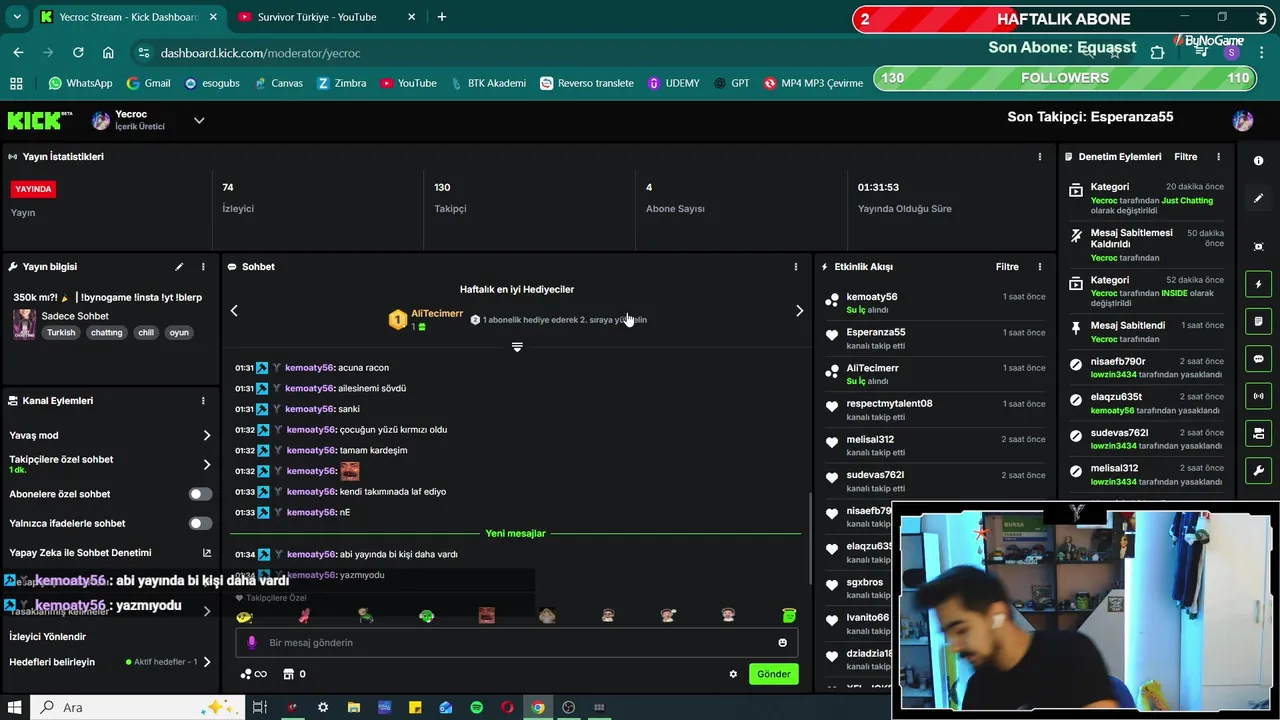Click the purple microphone icon in message box
The width and height of the screenshot is (1280, 720).
[x=252, y=643]
